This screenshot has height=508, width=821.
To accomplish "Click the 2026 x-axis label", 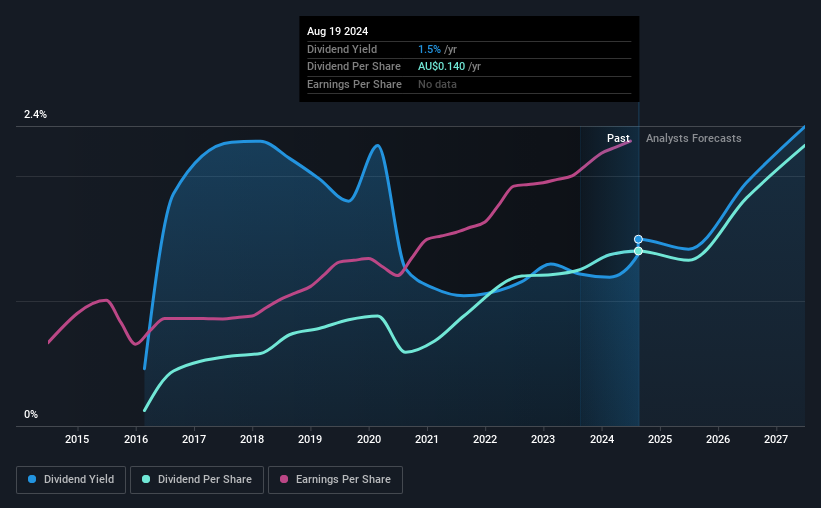I will pyautogui.click(x=718, y=439).
